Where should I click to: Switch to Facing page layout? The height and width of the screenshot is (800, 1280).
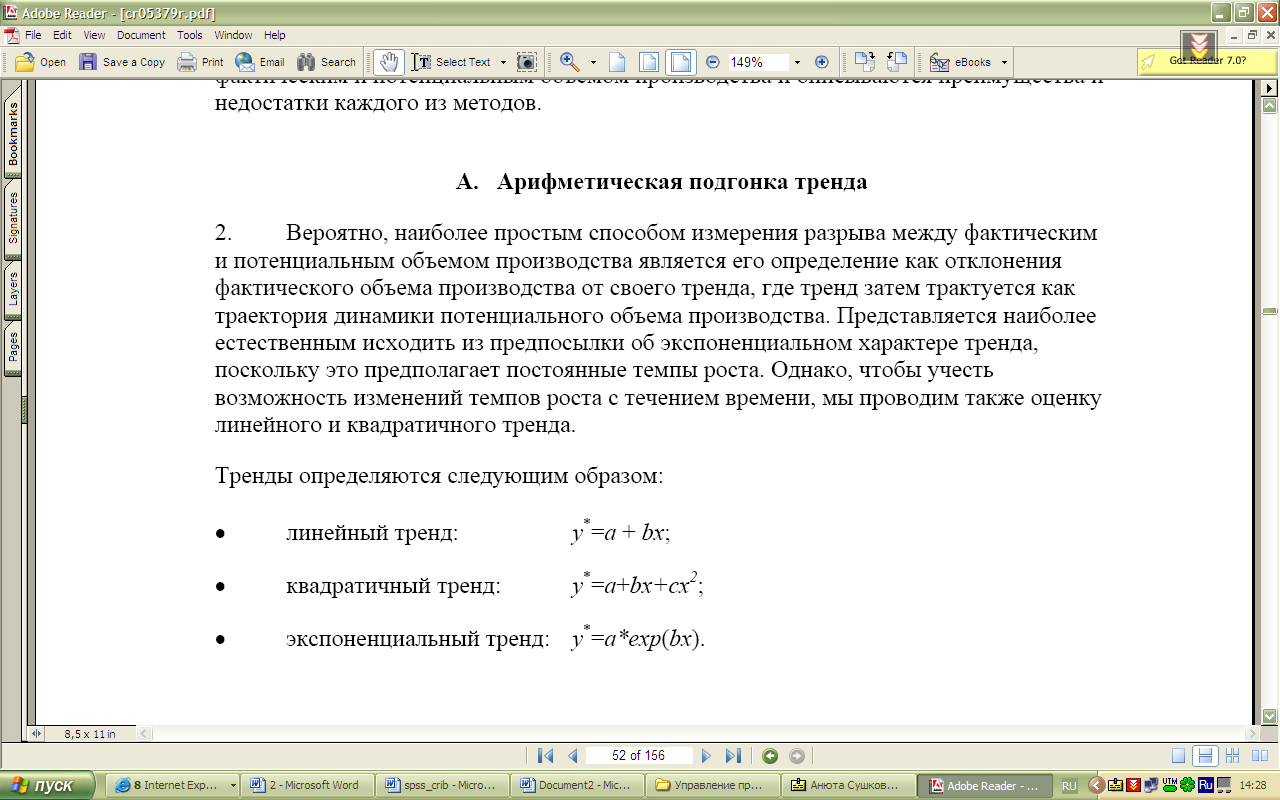(x=1258, y=756)
